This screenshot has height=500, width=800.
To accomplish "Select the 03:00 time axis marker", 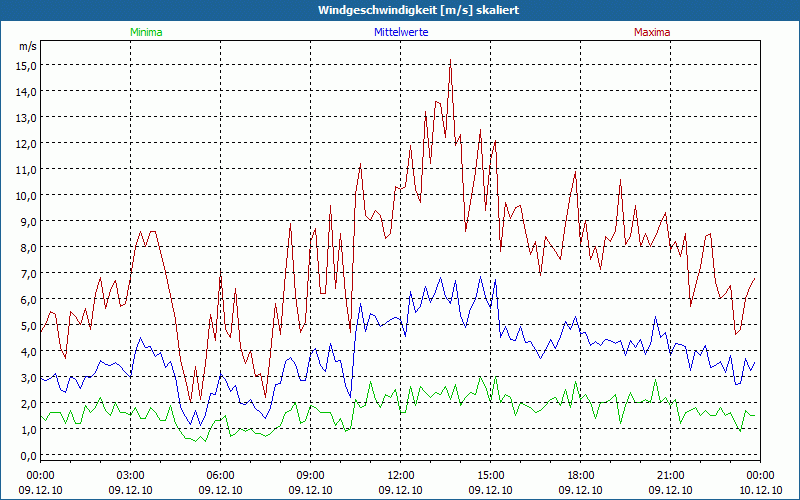I will tap(131, 475).
